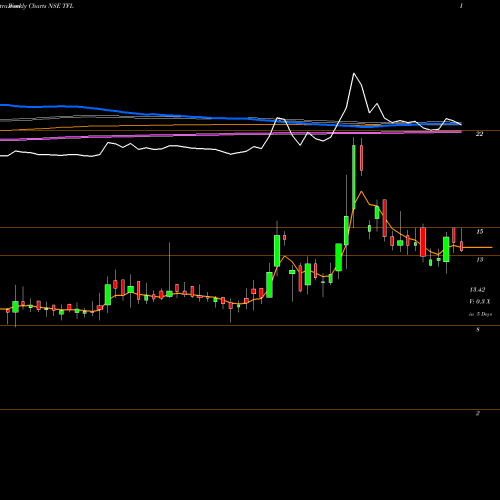Screen dimensions: 500x500
Task: Click the "22" price axis label
Action: pyautogui.click(x=479, y=134)
